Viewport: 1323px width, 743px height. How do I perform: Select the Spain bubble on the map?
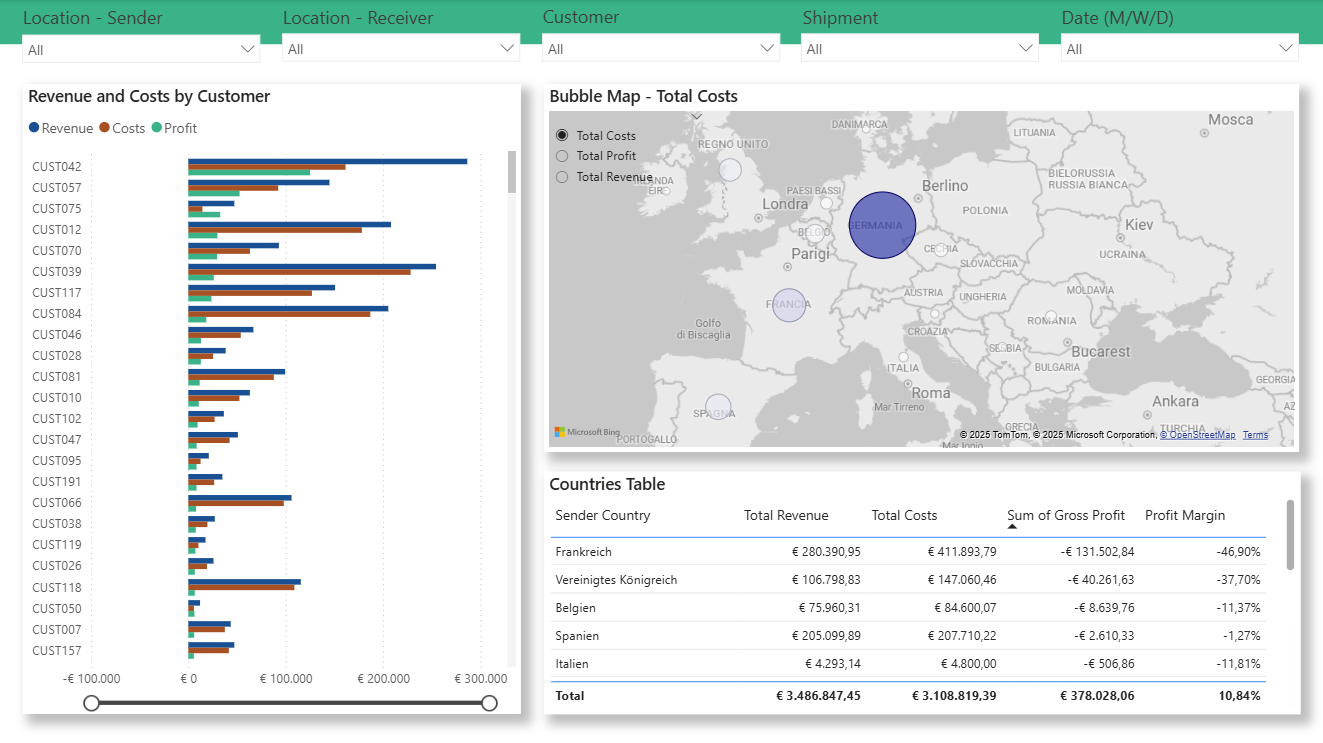coord(718,408)
